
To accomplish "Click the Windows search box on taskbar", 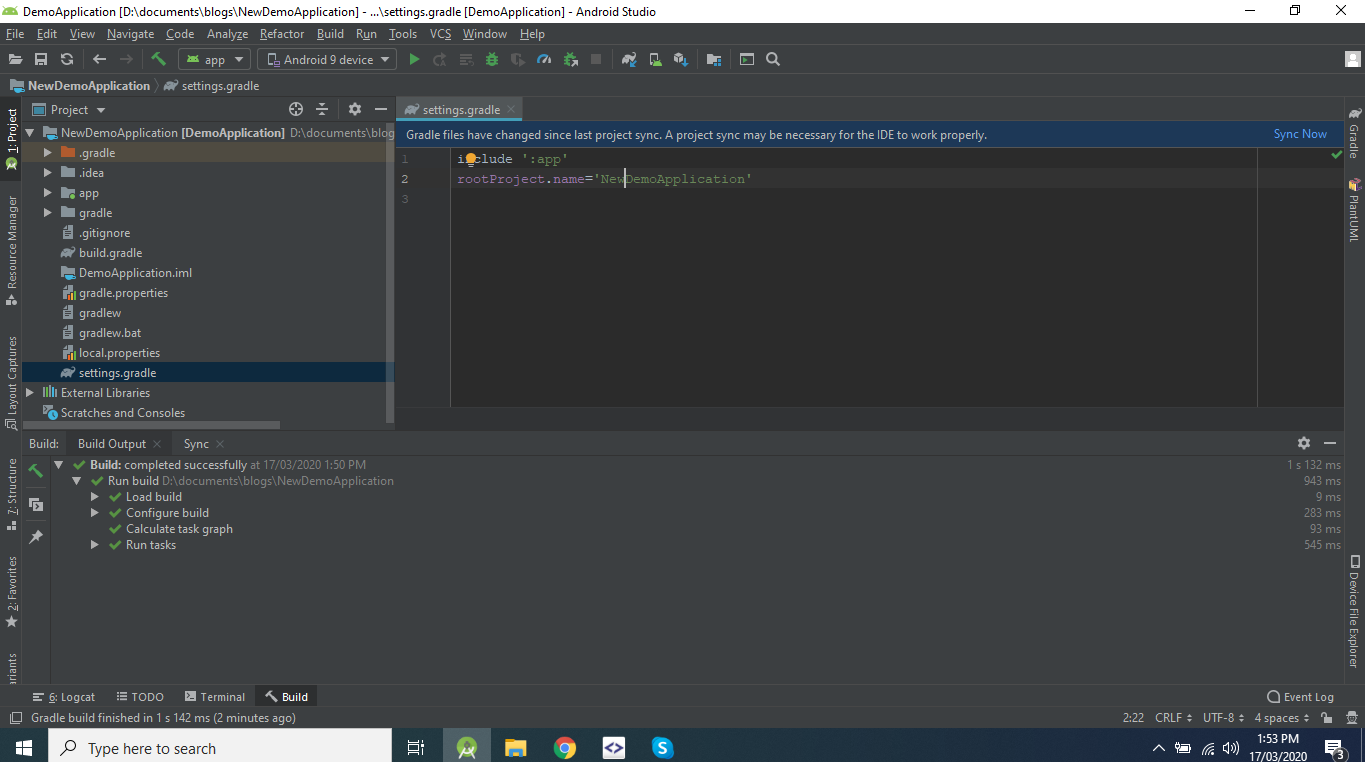I will click(x=219, y=748).
